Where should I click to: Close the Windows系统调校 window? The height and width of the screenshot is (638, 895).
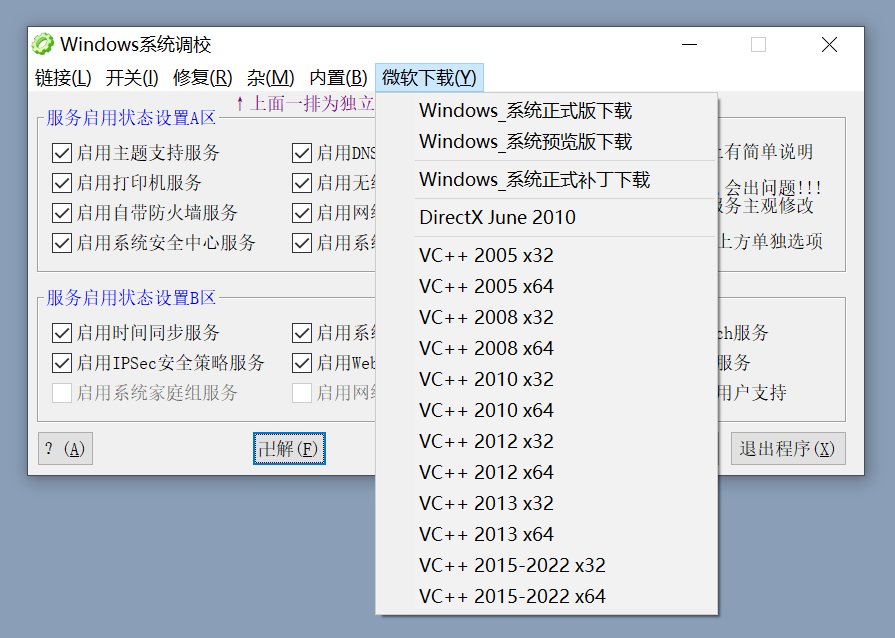829,45
